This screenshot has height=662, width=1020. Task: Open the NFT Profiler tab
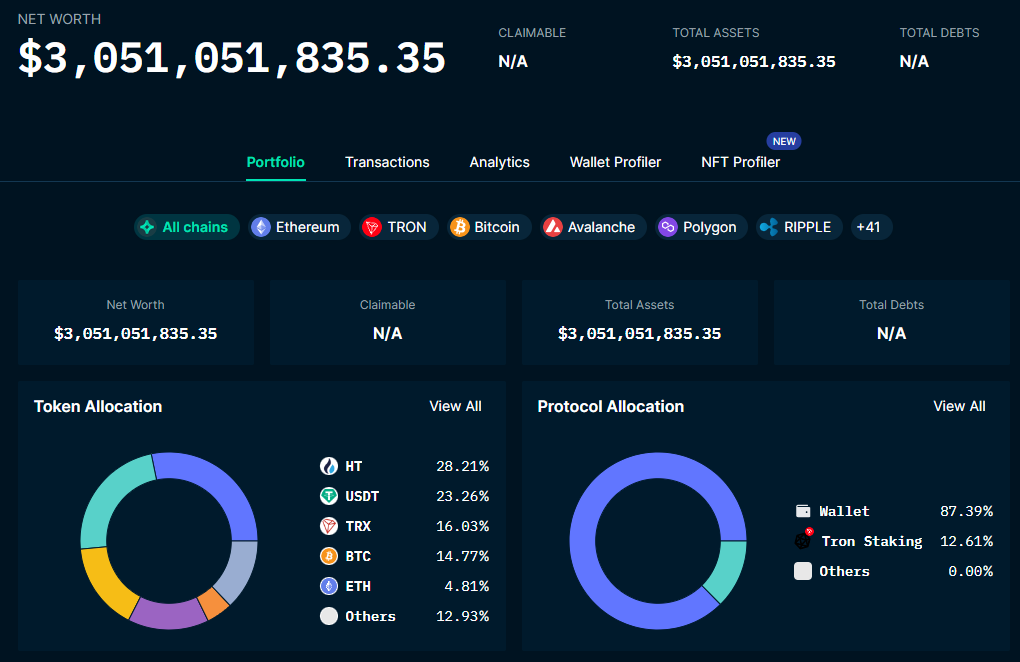(740, 162)
